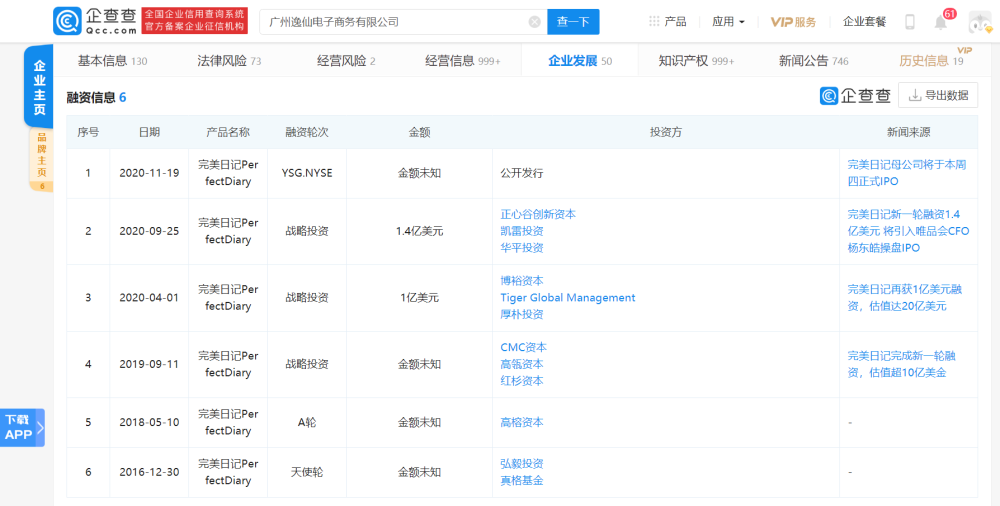Switch to 历史信息 VIP tab
1000x506 pixels.
(x=931, y=61)
